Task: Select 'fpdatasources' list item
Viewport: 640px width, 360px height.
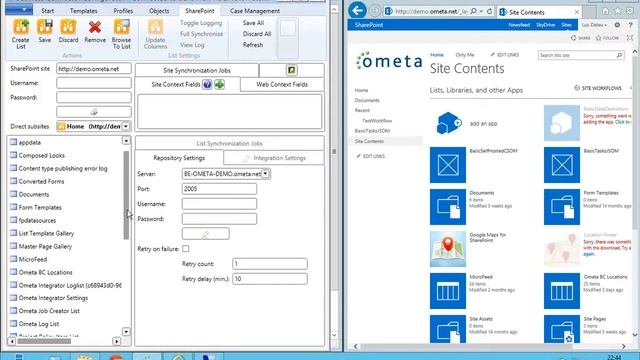Action: point(37,220)
